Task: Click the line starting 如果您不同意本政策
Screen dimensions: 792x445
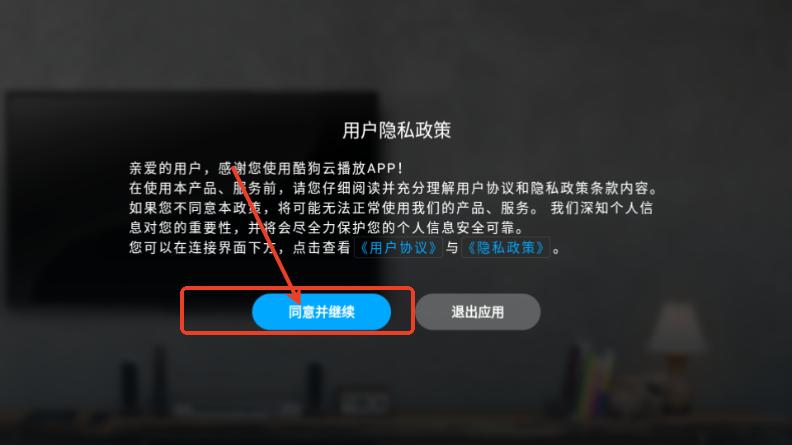Action: coord(390,208)
